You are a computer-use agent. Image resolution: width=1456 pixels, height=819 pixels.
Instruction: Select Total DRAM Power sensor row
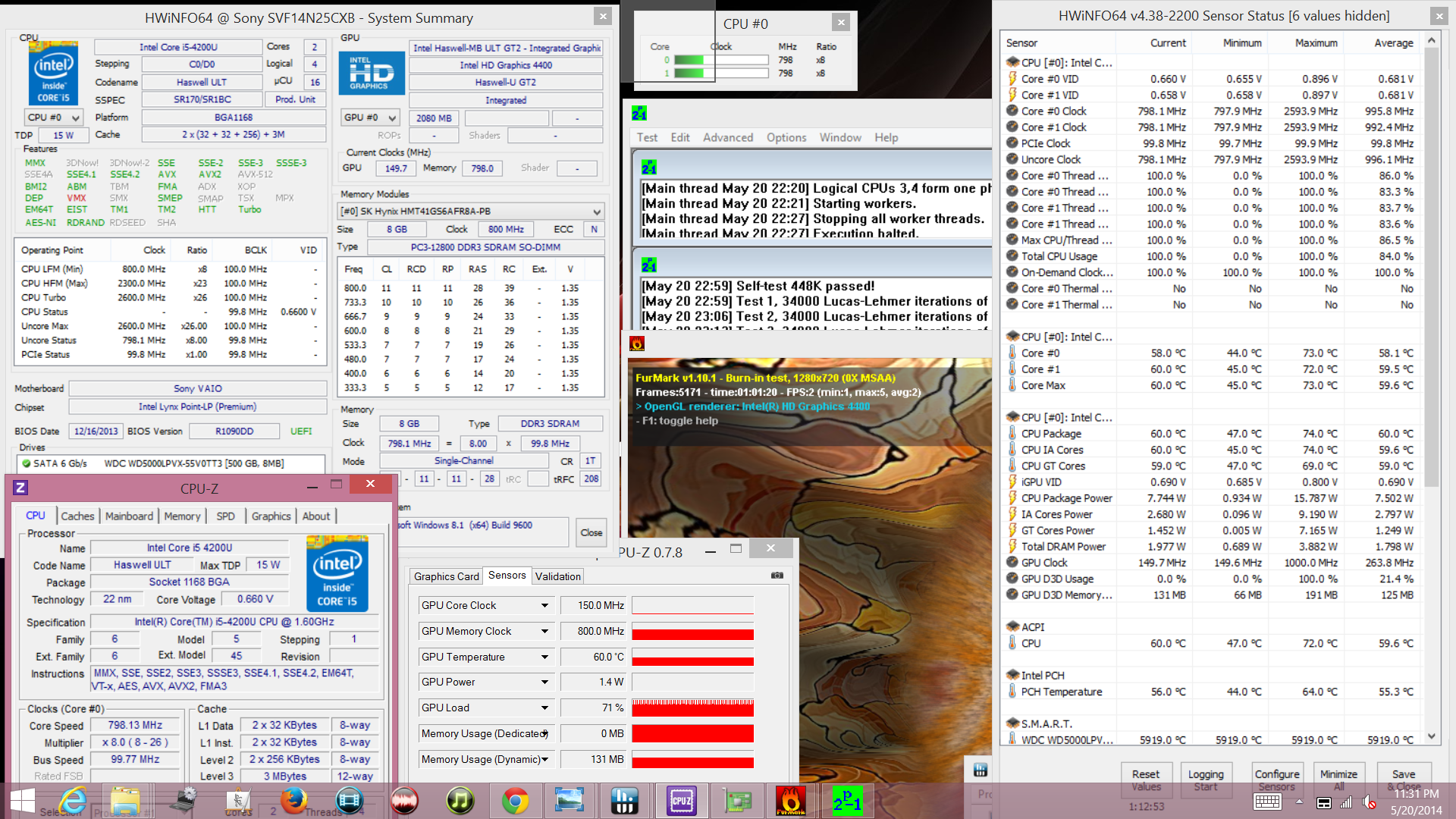coord(1212,547)
